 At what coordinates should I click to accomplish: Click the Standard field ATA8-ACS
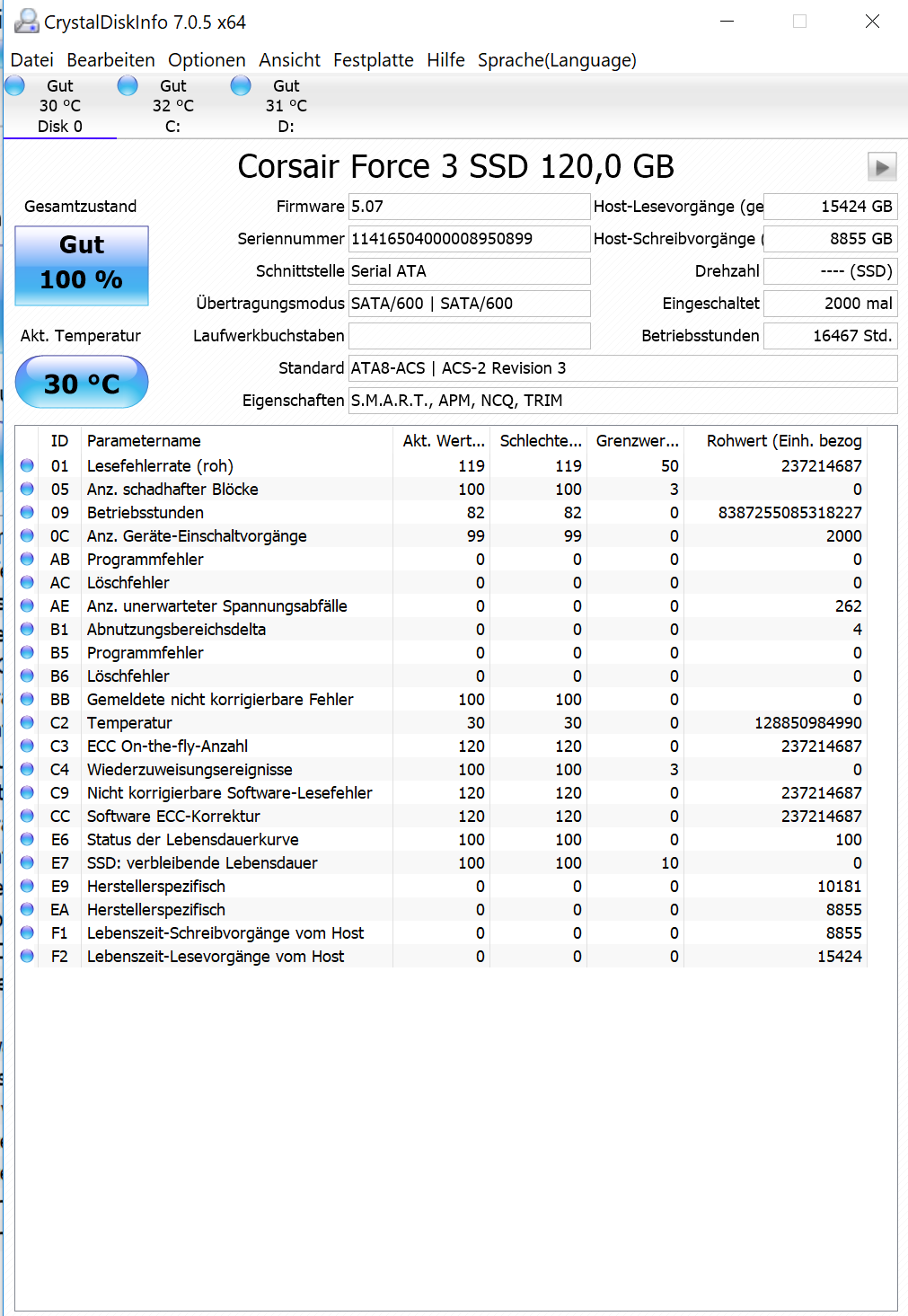point(623,368)
